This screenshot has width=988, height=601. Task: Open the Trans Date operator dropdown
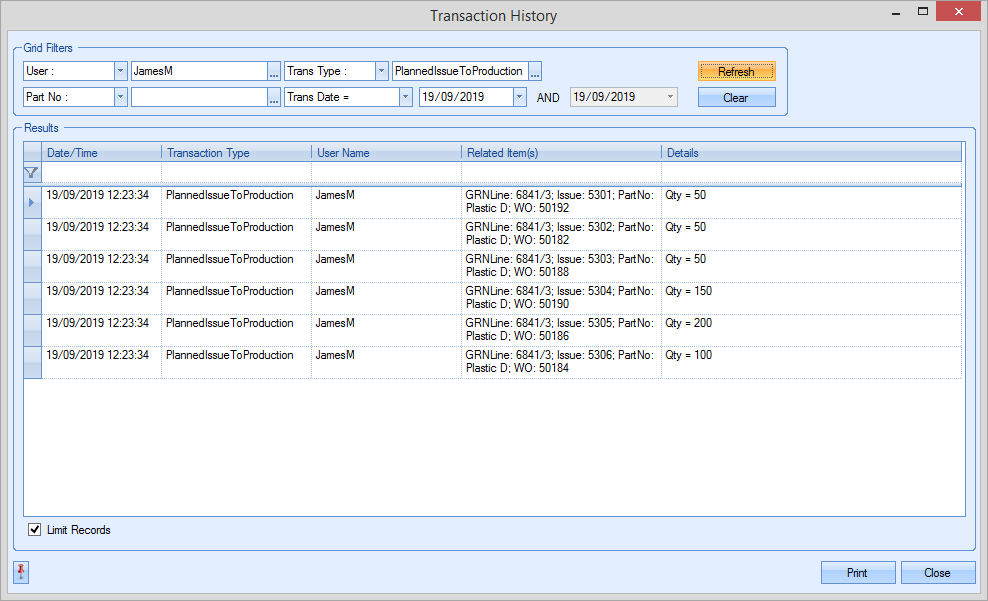coord(405,97)
